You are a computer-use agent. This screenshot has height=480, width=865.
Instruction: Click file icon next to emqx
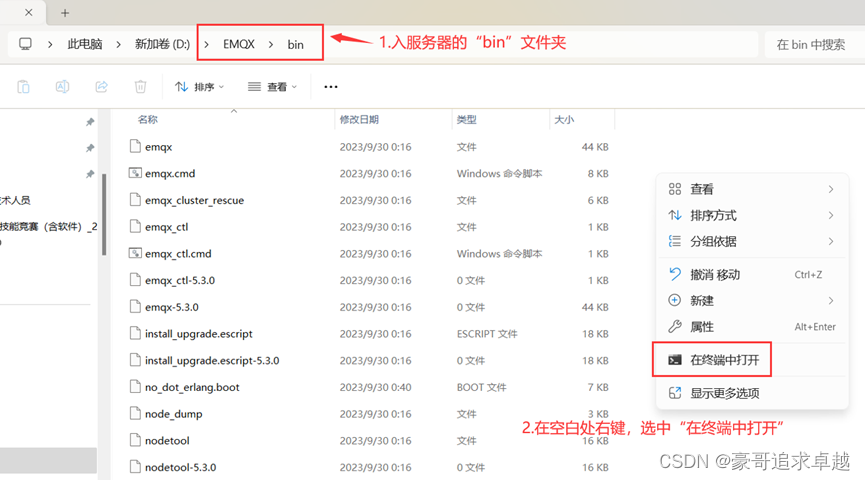coord(135,146)
